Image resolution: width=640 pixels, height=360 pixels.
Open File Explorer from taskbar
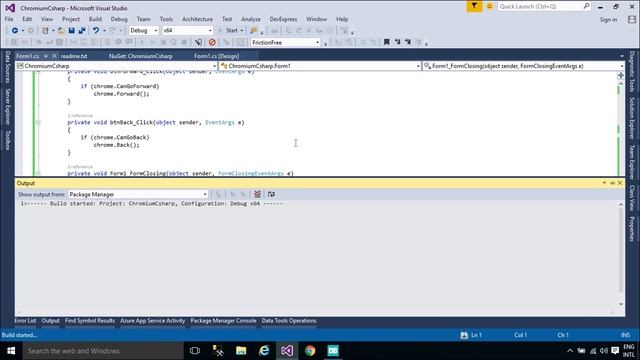pyautogui.click(x=241, y=351)
